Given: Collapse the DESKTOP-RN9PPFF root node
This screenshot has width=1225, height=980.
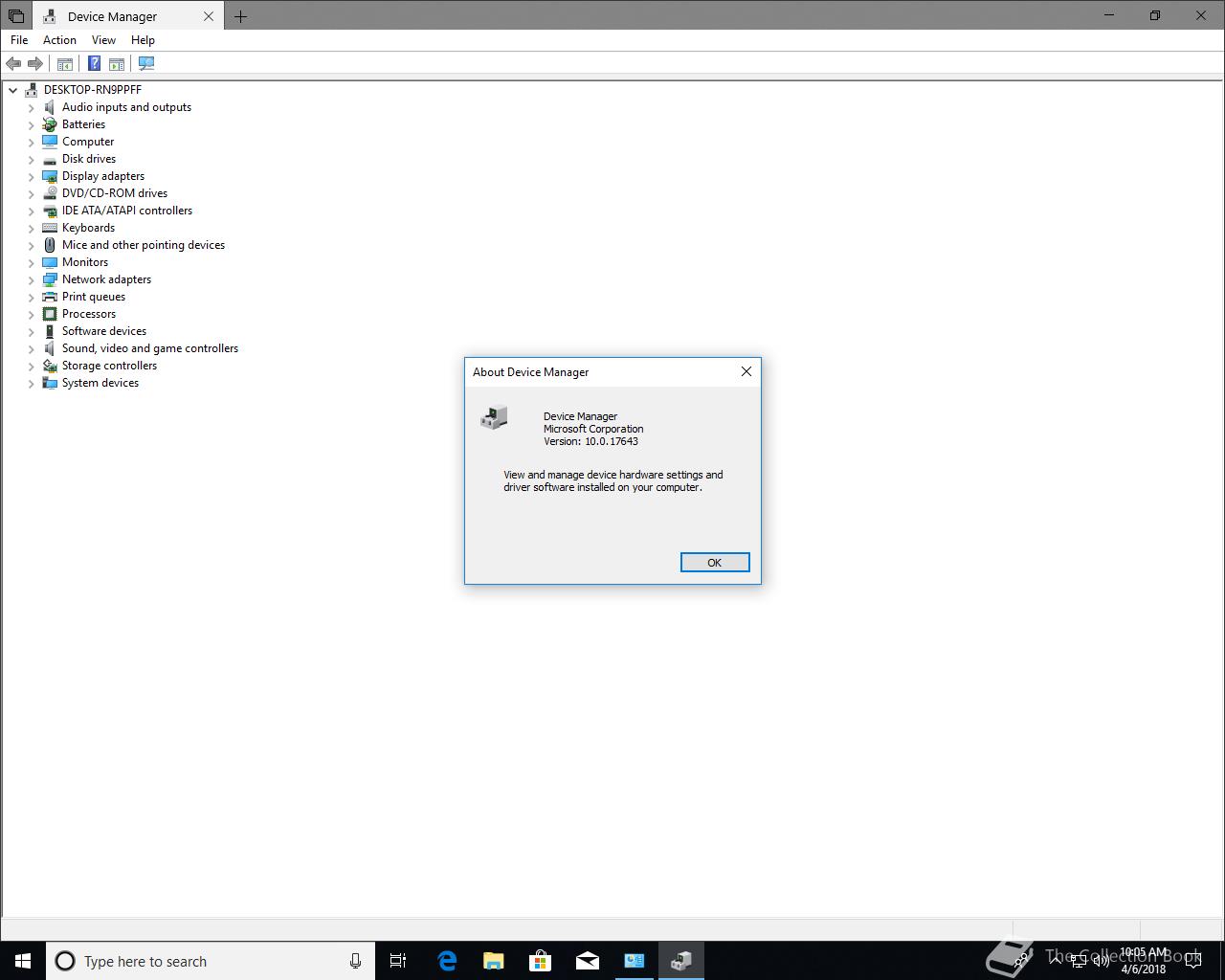Looking at the screenshot, I should [x=13, y=90].
